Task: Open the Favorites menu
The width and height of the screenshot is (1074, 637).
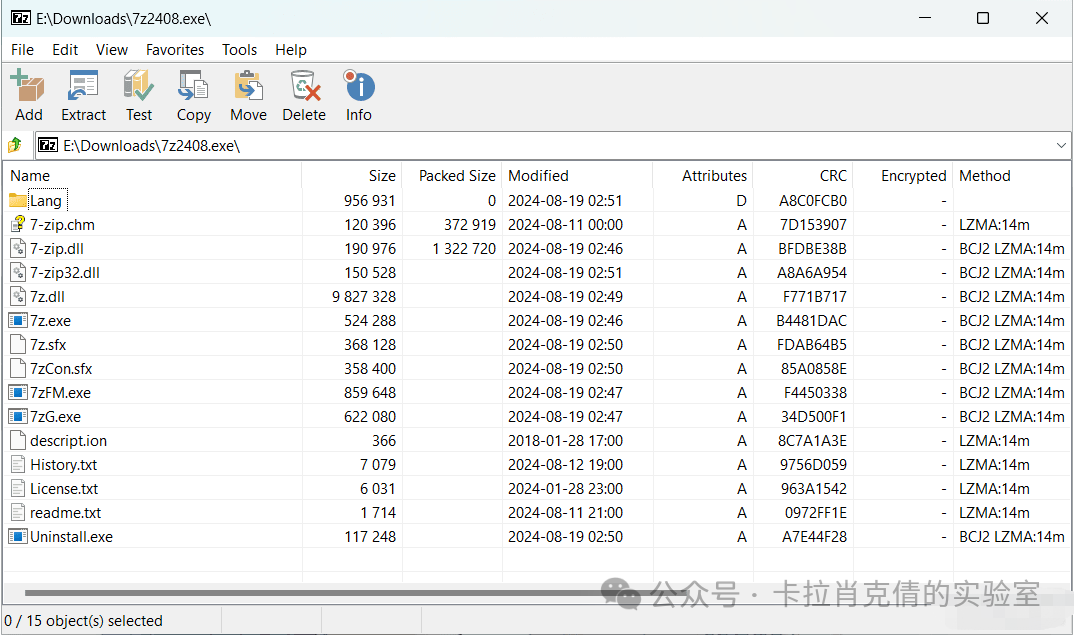Action: tap(175, 49)
